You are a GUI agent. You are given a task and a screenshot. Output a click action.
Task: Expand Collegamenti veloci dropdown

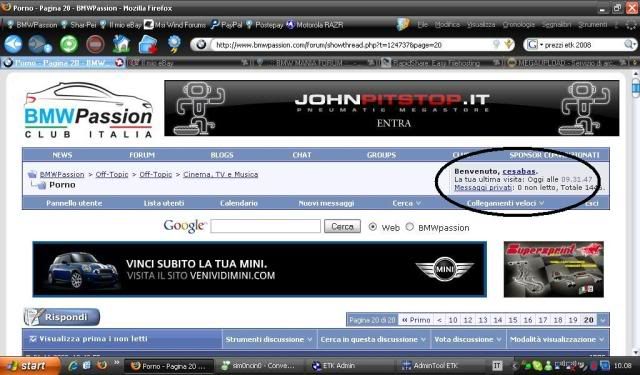505,203
